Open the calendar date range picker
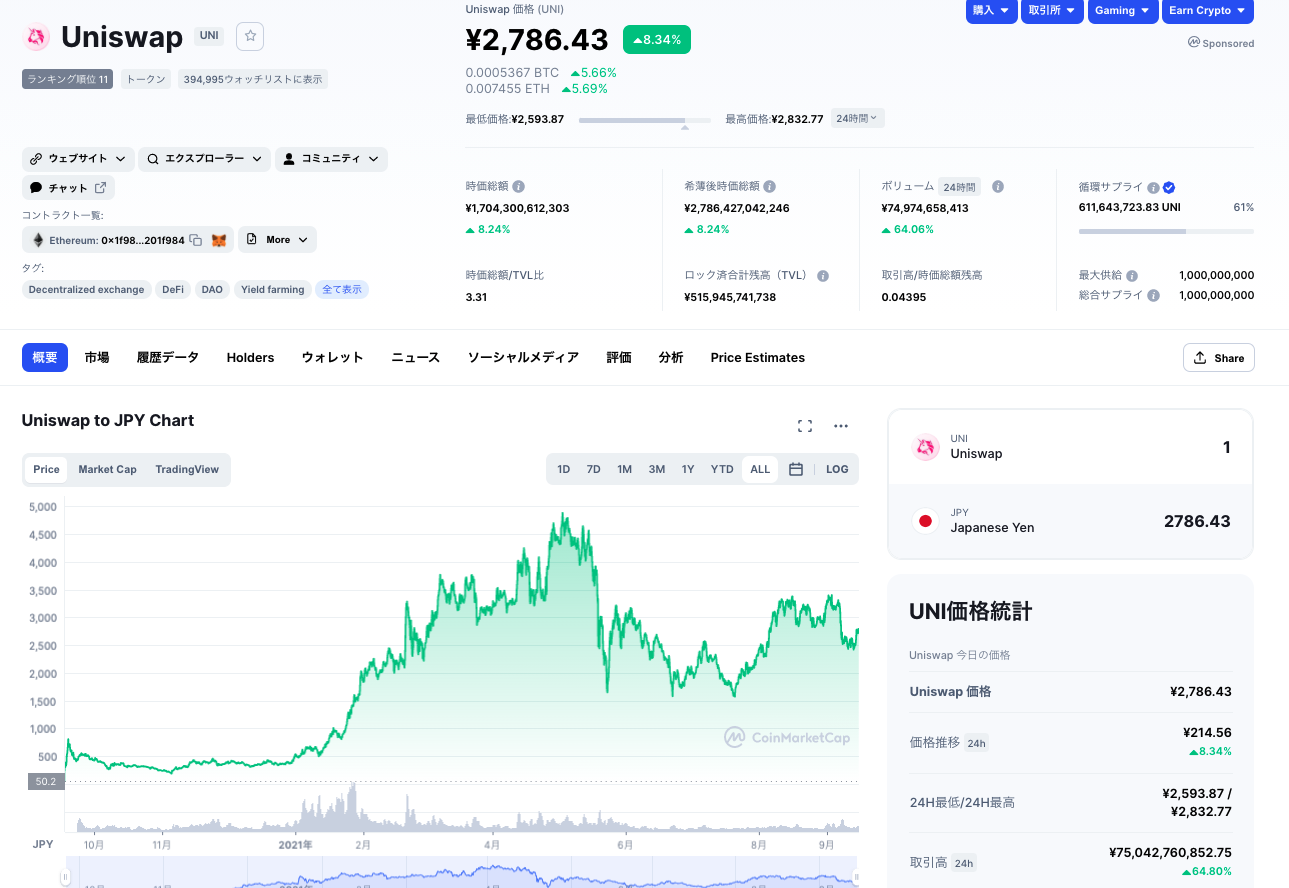The height and width of the screenshot is (888, 1289). 796,469
